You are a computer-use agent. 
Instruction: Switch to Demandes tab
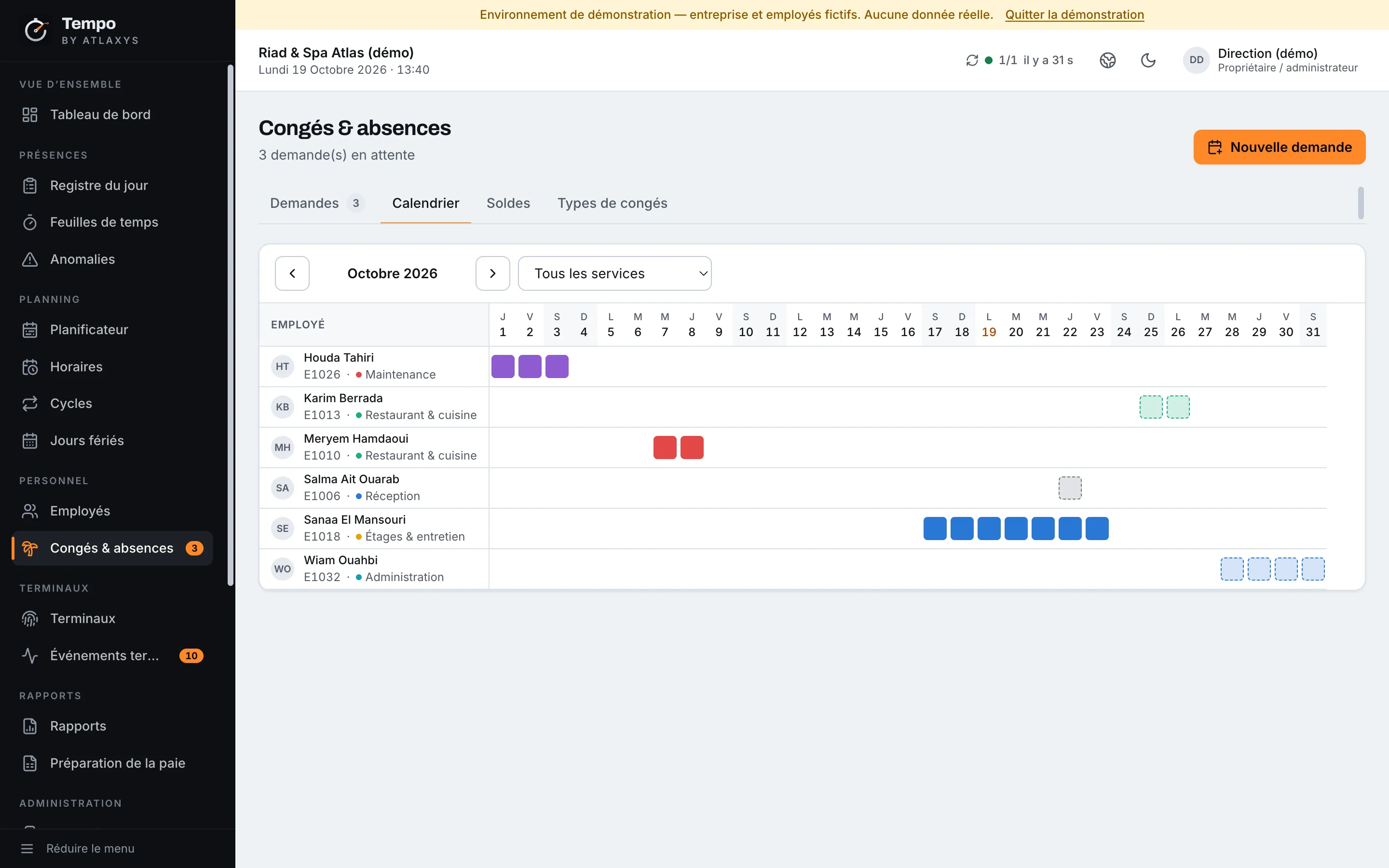point(317,203)
